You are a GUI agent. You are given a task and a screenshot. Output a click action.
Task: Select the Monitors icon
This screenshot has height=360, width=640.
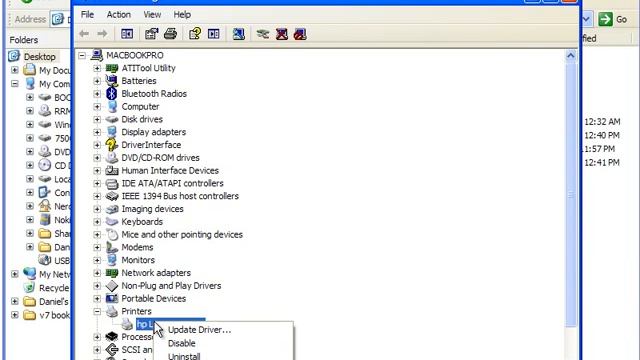coord(111,260)
